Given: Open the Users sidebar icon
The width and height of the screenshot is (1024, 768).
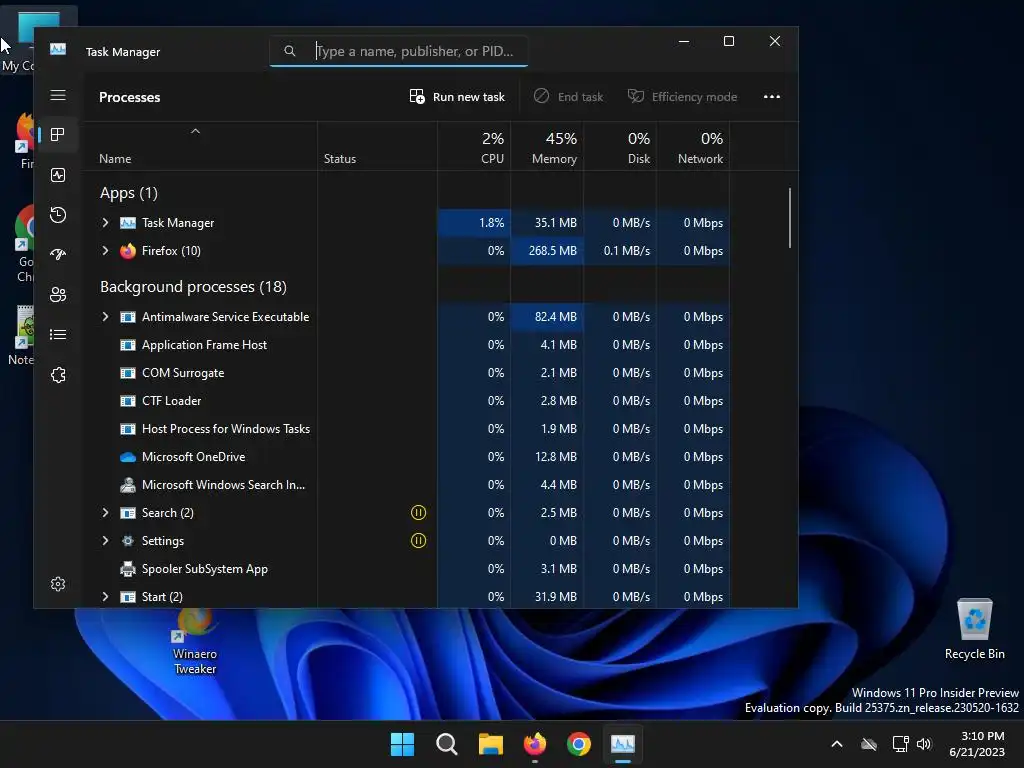Looking at the screenshot, I should click(58, 295).
